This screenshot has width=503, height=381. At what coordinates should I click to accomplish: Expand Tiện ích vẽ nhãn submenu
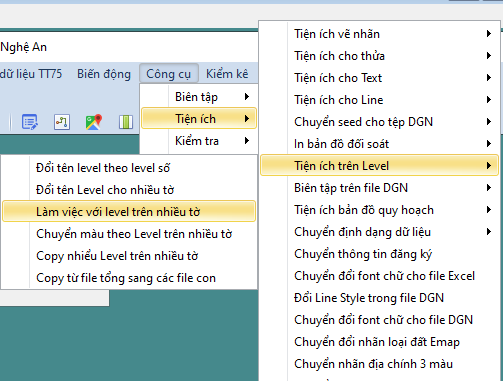pos(379,34)
